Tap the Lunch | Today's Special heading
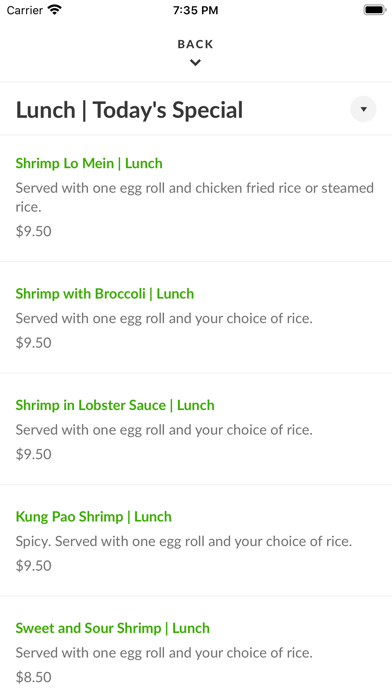The width and height of the screenshot is (392, 696). pos(129,110)
